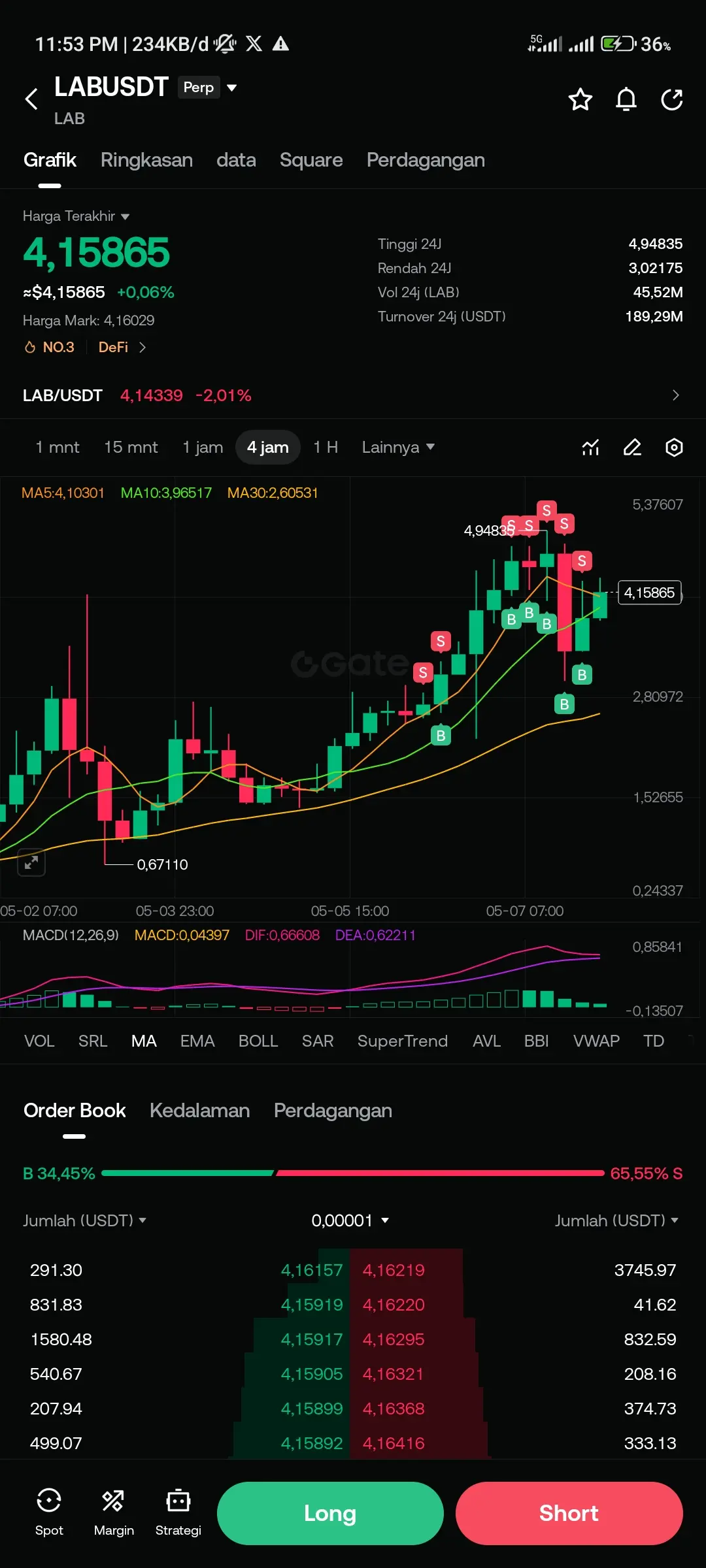Screen dimensions: 706x1568
Task: Select the 1 H timeframe
Action: [326, 448]
